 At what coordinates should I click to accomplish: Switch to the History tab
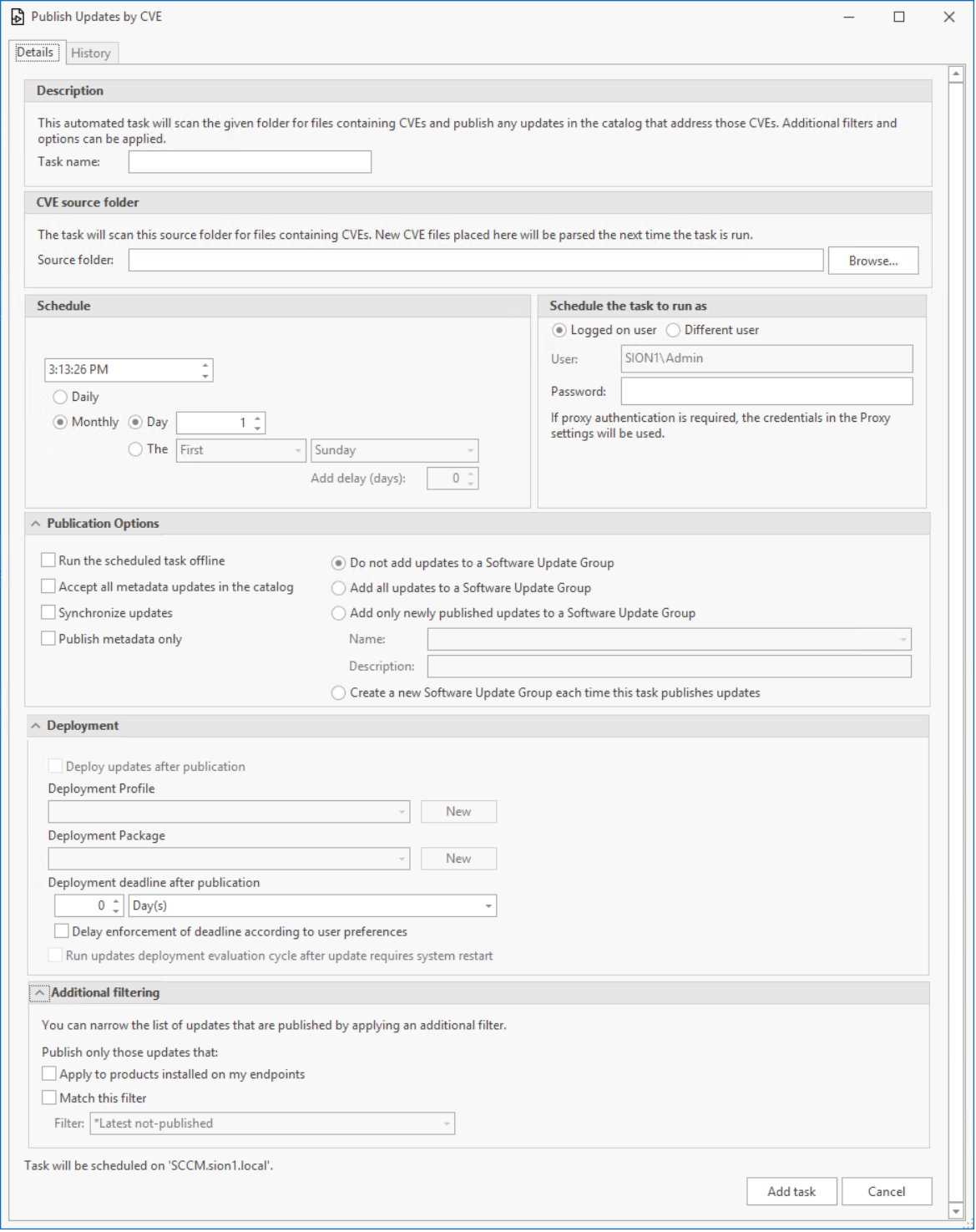coord(91,53)
